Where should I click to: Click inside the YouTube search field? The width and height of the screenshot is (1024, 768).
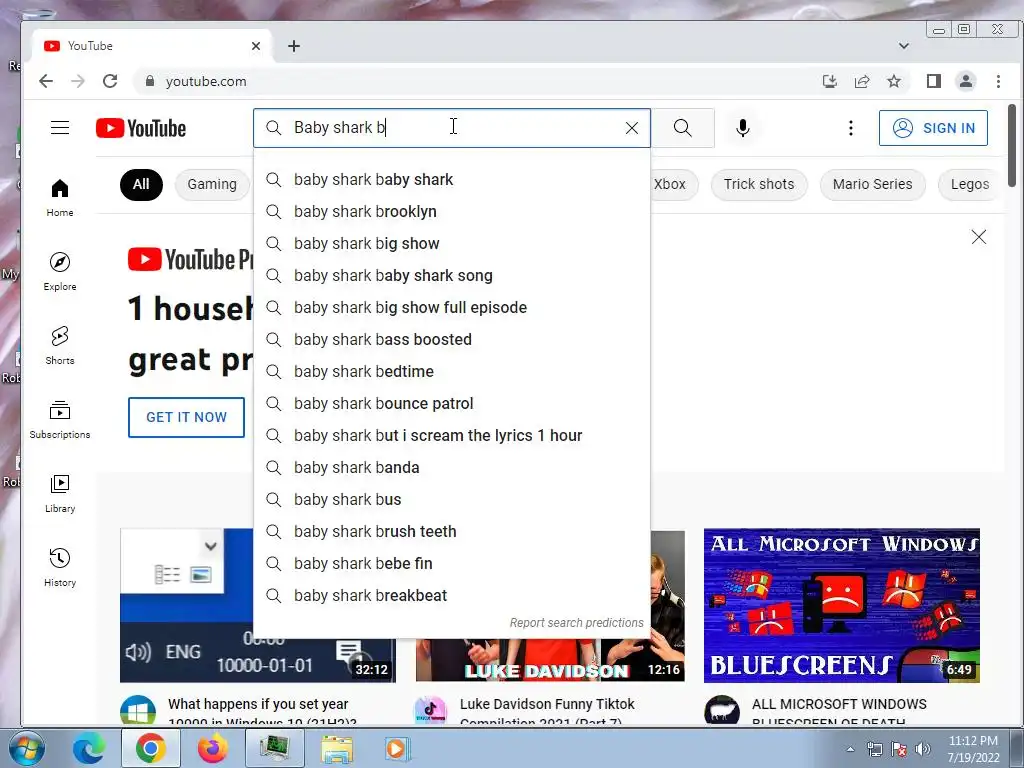point(452,128)
